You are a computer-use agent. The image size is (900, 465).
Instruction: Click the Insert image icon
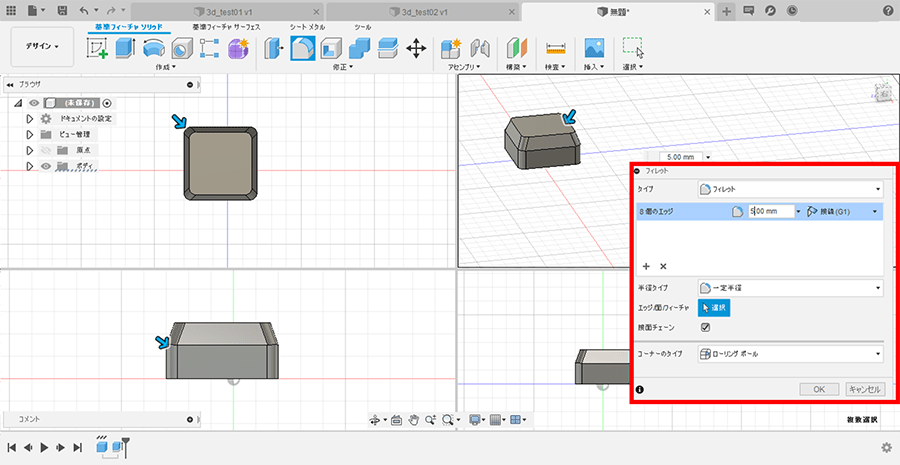click(595, 48)
